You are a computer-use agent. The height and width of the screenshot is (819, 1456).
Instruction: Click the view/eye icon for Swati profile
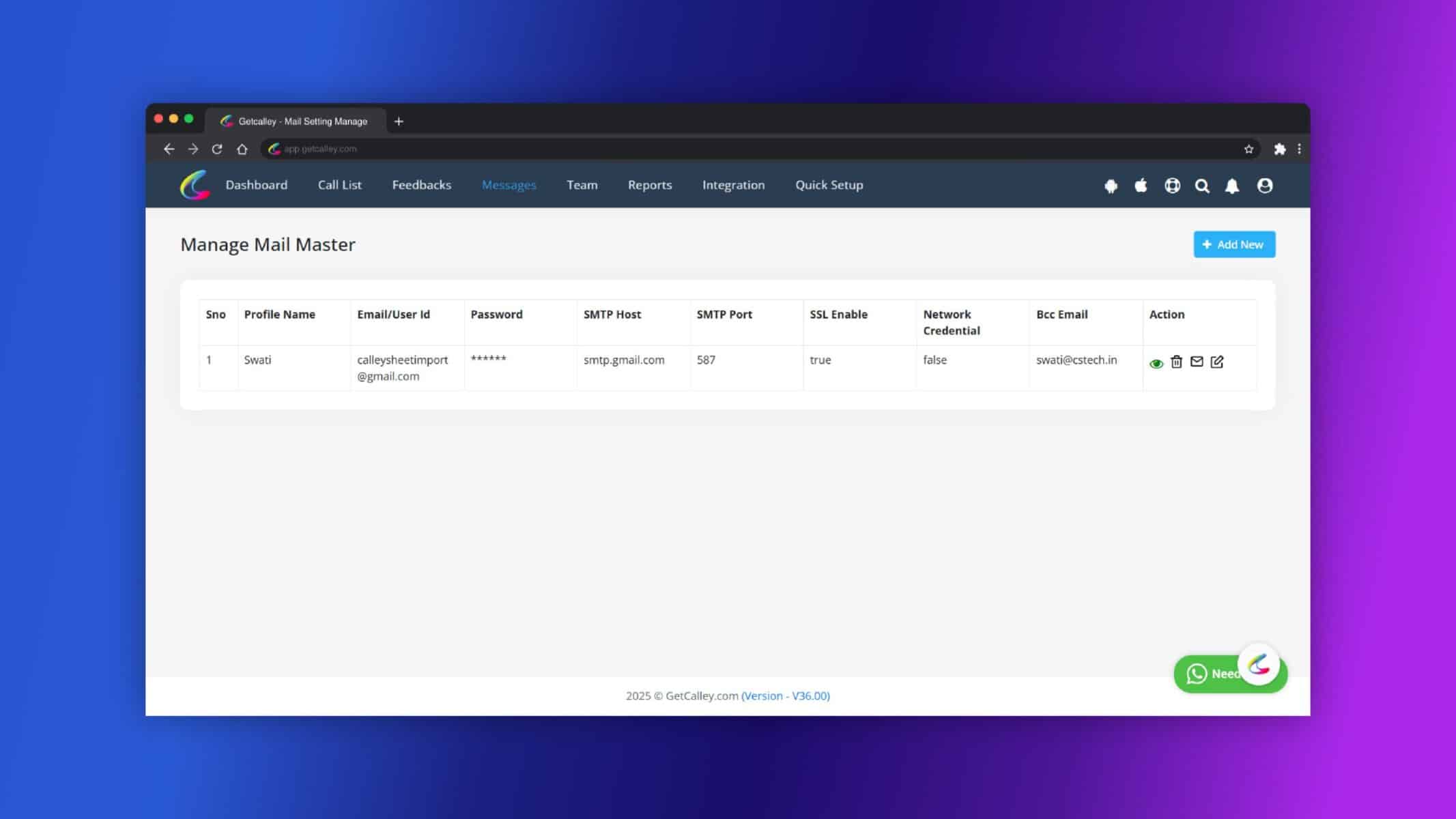pos(1156,362)
